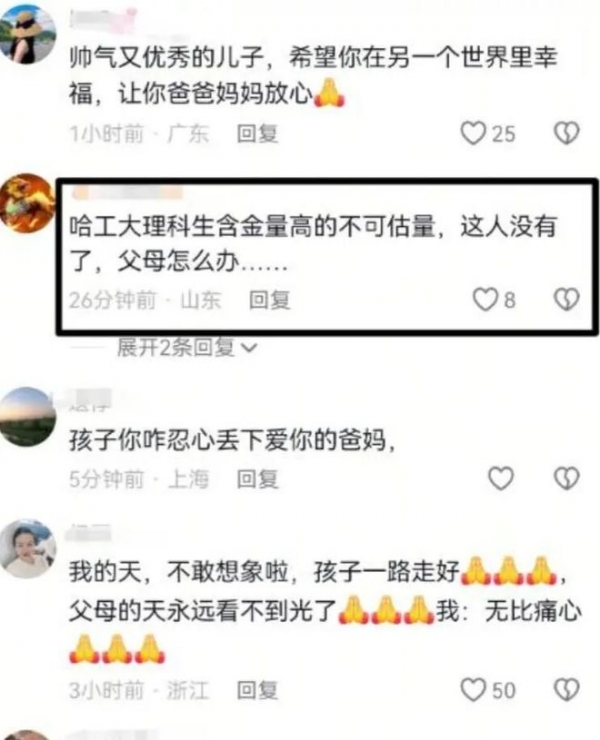Dislike the Zhejiang comment via broken heart
The width and height of the screenshot is (600, 740).
pos(566,690)
